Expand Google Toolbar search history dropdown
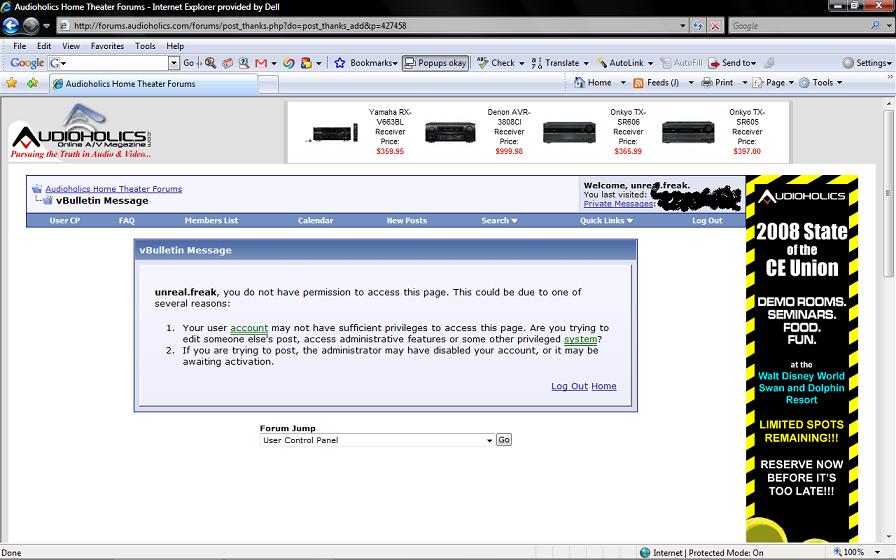Viewport: 896px width, 560px height. click(174, 63)
